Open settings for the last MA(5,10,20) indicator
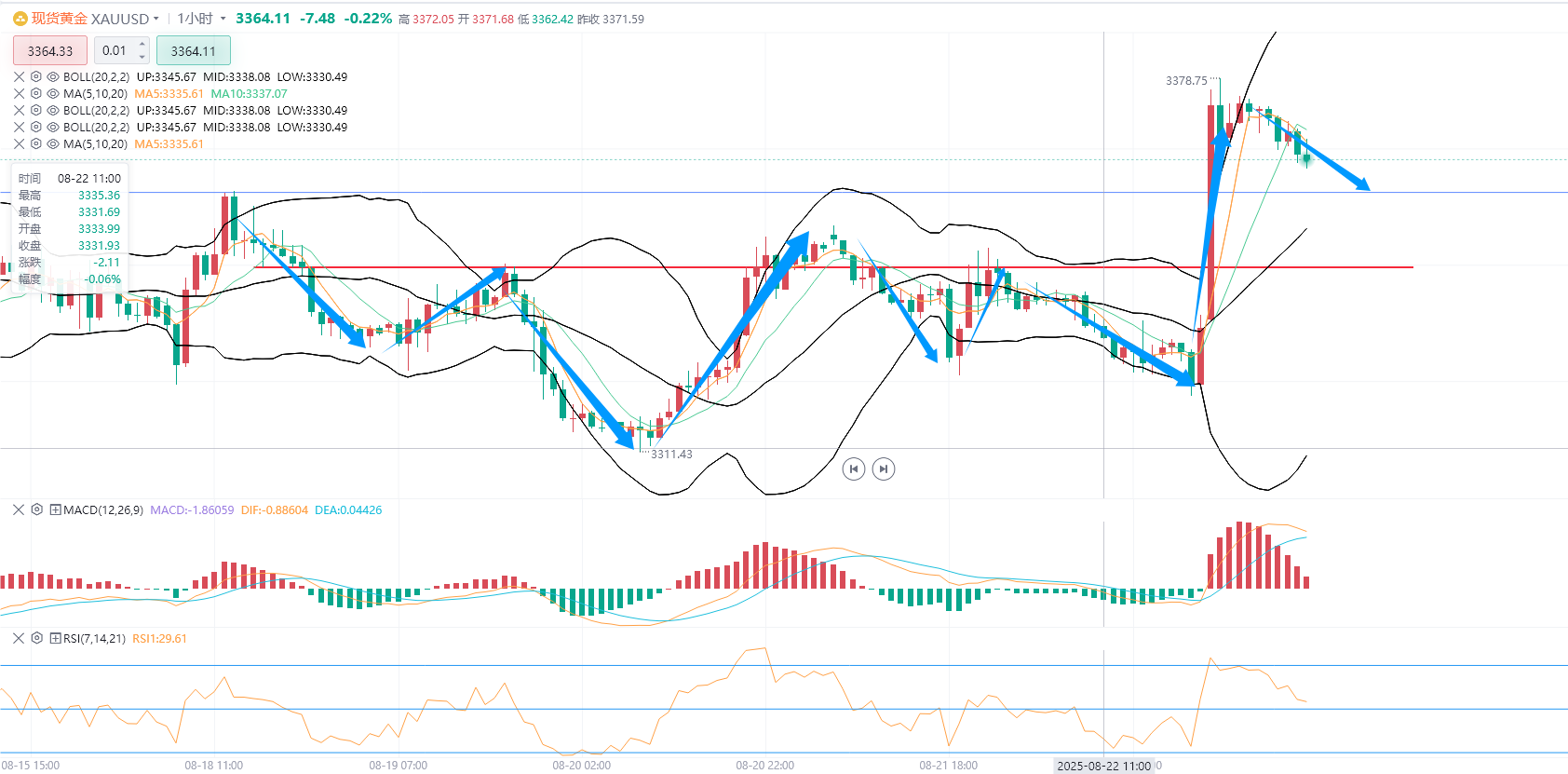 pos(36,143)
